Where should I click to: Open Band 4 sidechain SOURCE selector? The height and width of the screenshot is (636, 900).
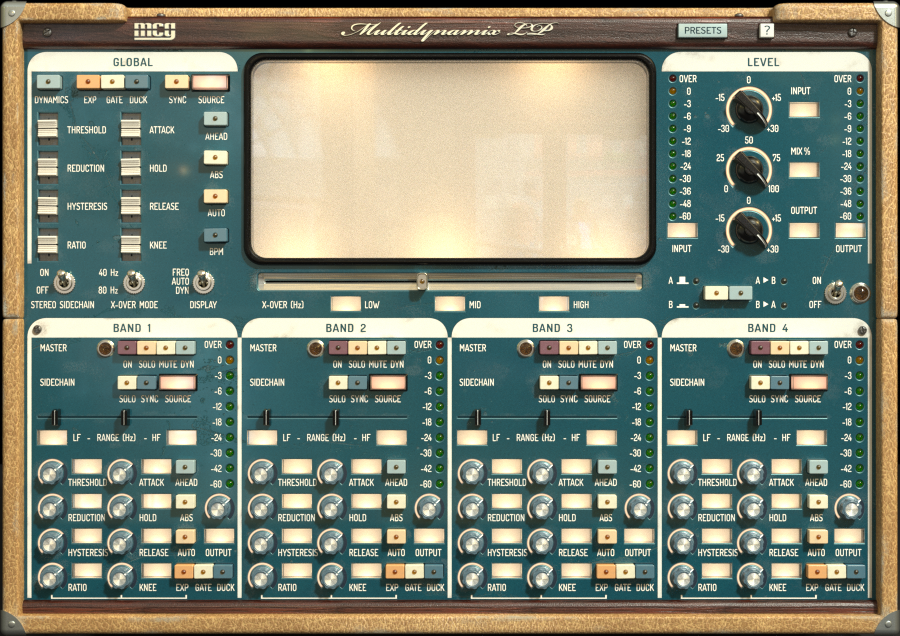coord(808,382)
